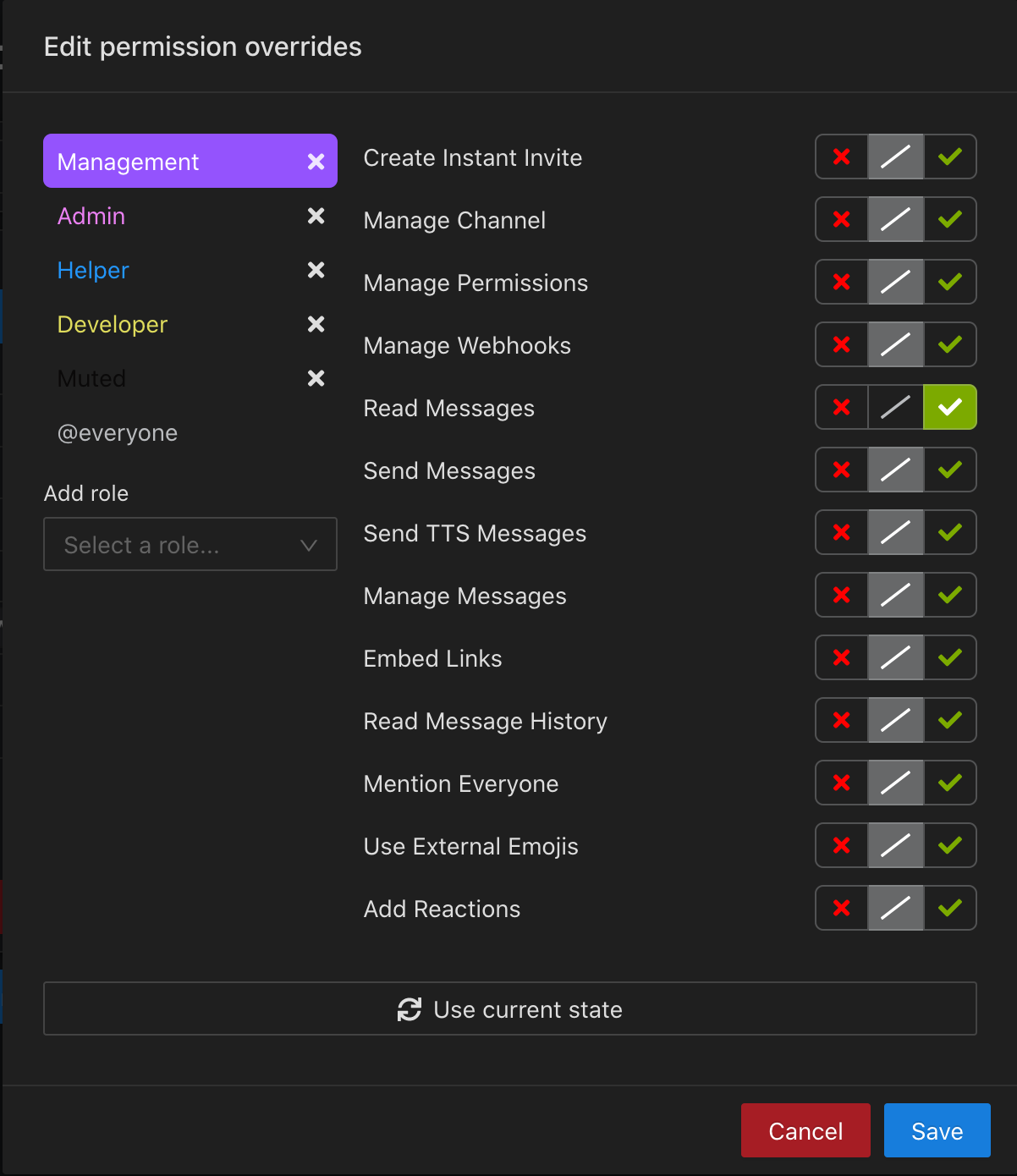Screen dimensions: 1017x1176
Task: Set Read Messages to neutral slash
Action: click(896, 407)
